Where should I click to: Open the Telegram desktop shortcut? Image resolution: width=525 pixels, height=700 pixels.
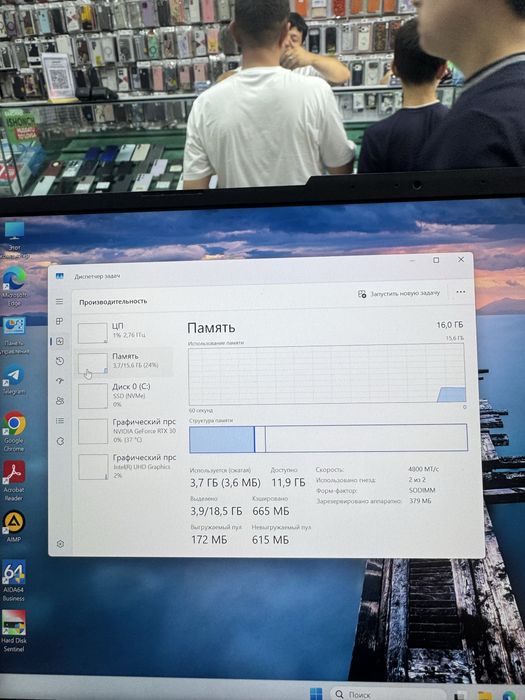pos(14,379)
